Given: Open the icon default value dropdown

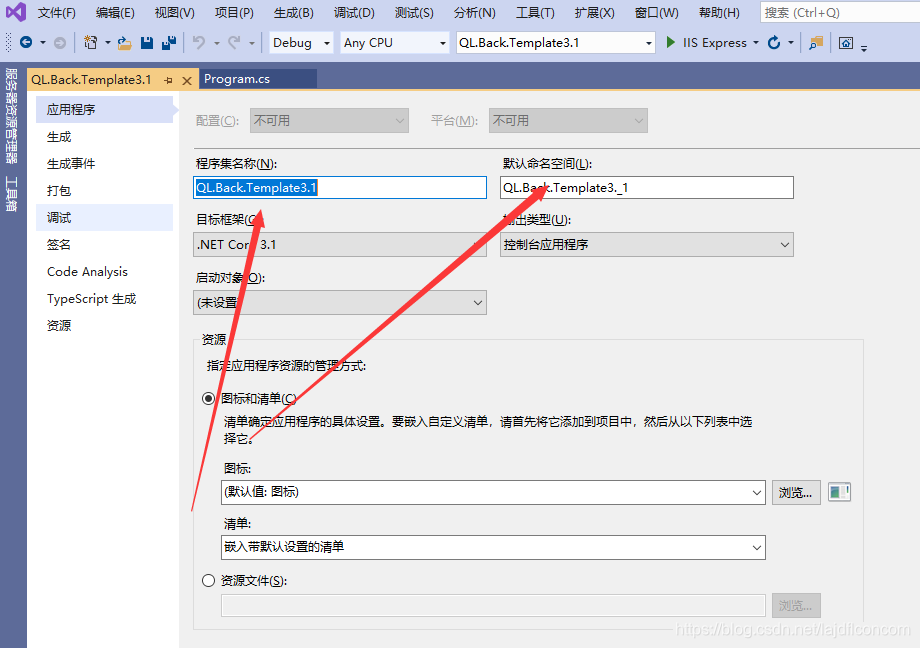Looking at the screenshot, I should (493, 492).
